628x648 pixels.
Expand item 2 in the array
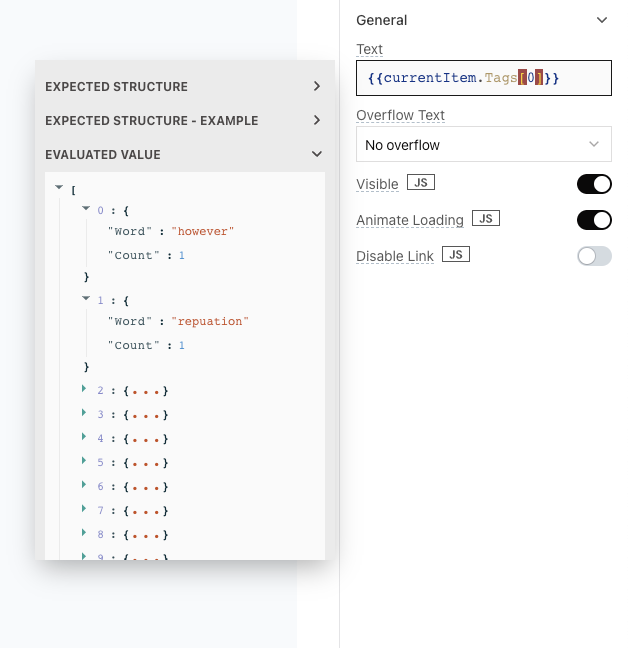(84, 388)
